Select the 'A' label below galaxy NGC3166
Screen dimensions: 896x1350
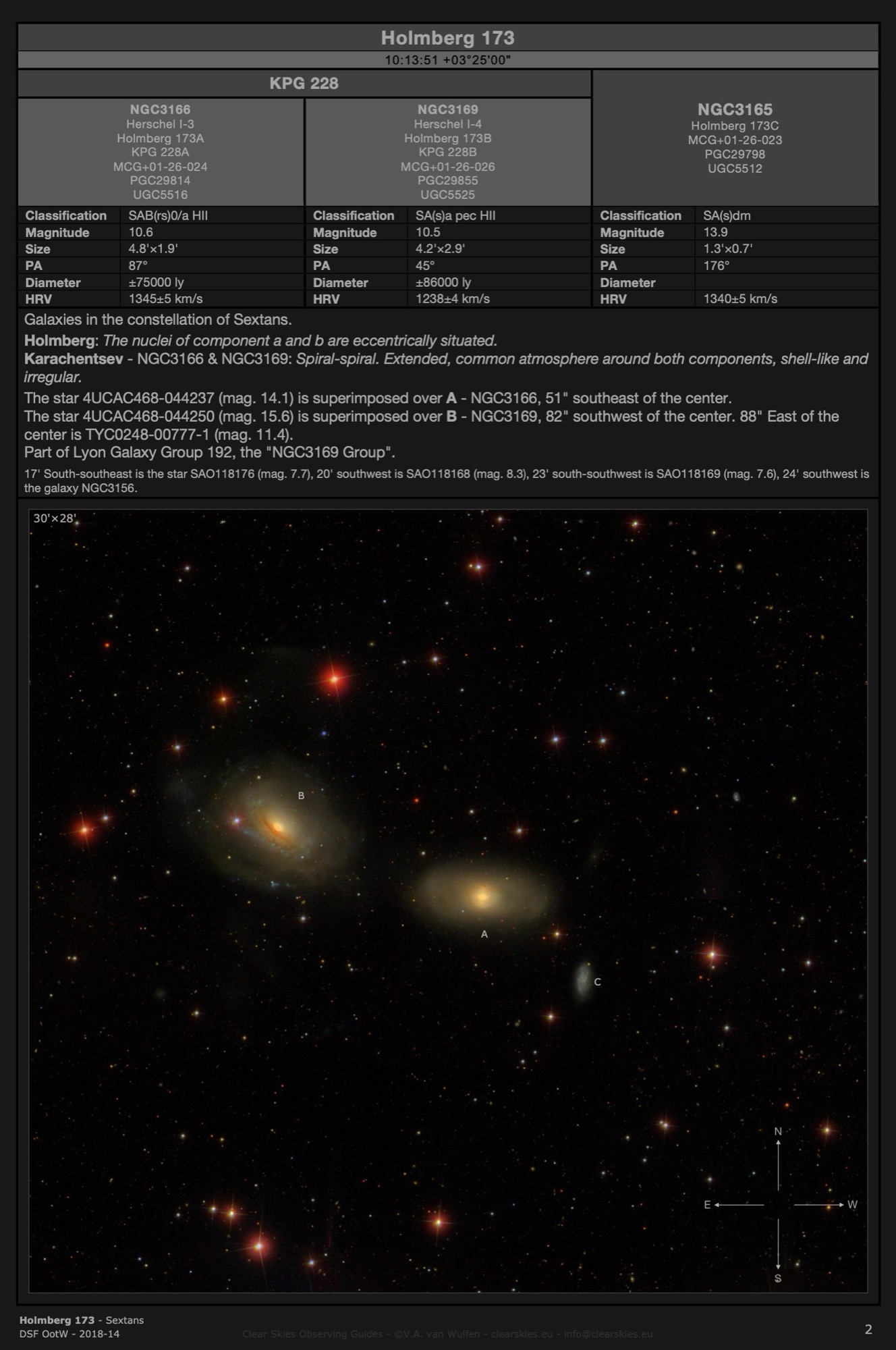[x=484, y=934]
